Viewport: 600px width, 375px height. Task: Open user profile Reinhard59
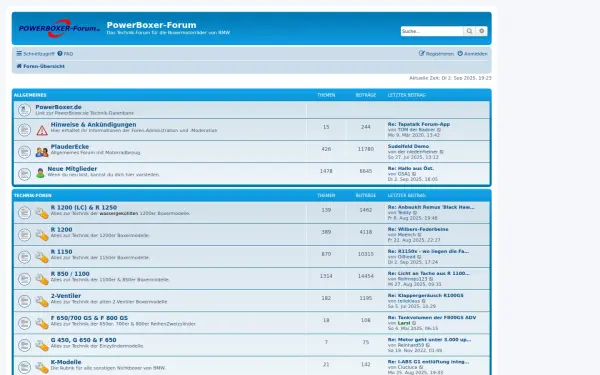point(411,345)
